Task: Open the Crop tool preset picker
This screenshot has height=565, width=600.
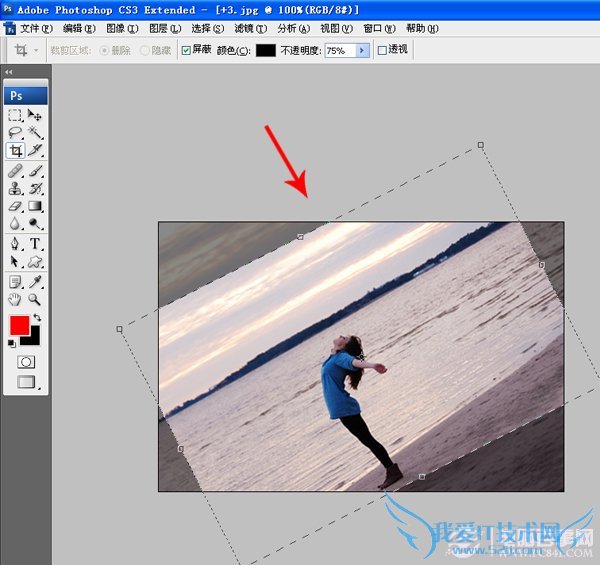Action: click(x=36, y=50)
